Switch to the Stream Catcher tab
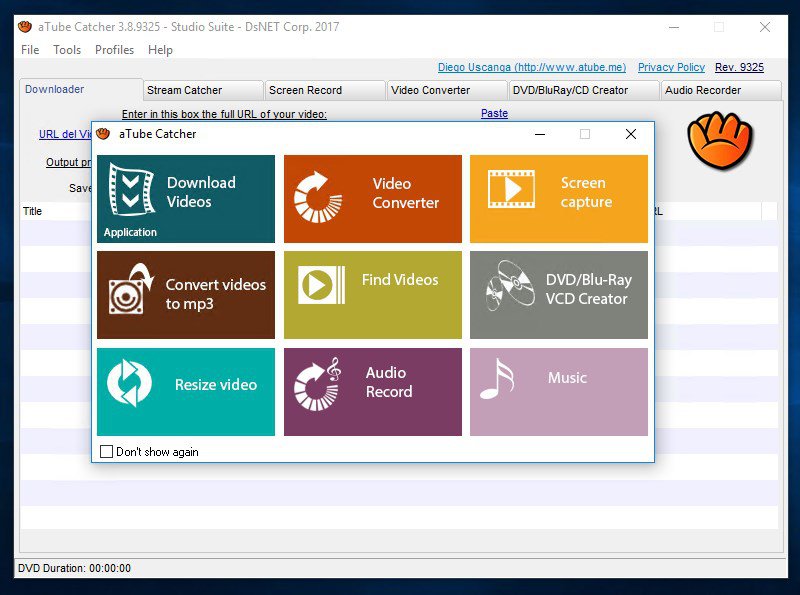This screenshot has width=800, height=595. (x=185, y=90)
